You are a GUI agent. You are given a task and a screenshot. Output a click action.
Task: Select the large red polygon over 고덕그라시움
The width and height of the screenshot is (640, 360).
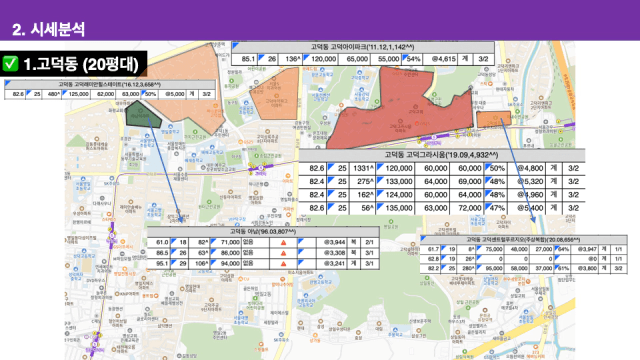402,112
